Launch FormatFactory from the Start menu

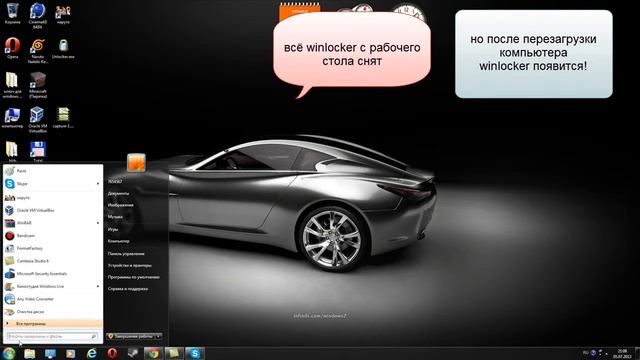click(53, 248)
